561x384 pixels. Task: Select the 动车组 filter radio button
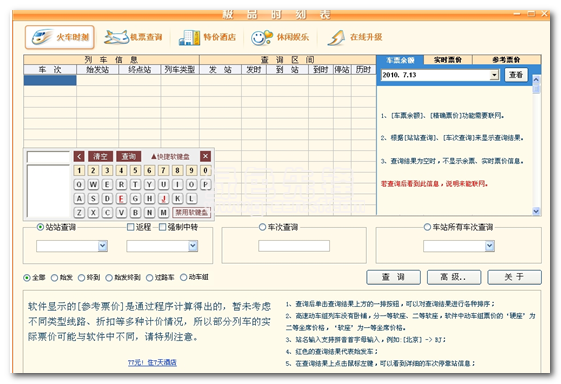click(x=184, y=277)
